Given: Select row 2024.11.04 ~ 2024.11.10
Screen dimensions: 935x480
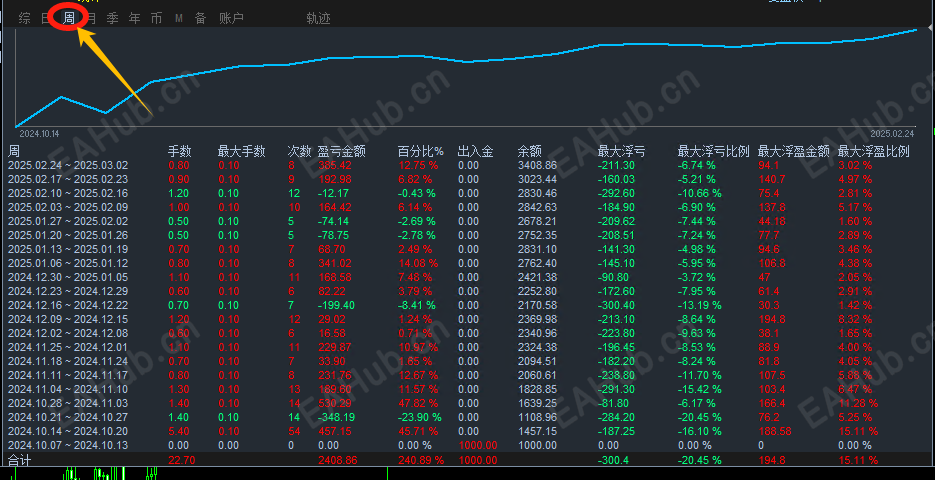Looking at the screenshot, I should coord(468,389).
